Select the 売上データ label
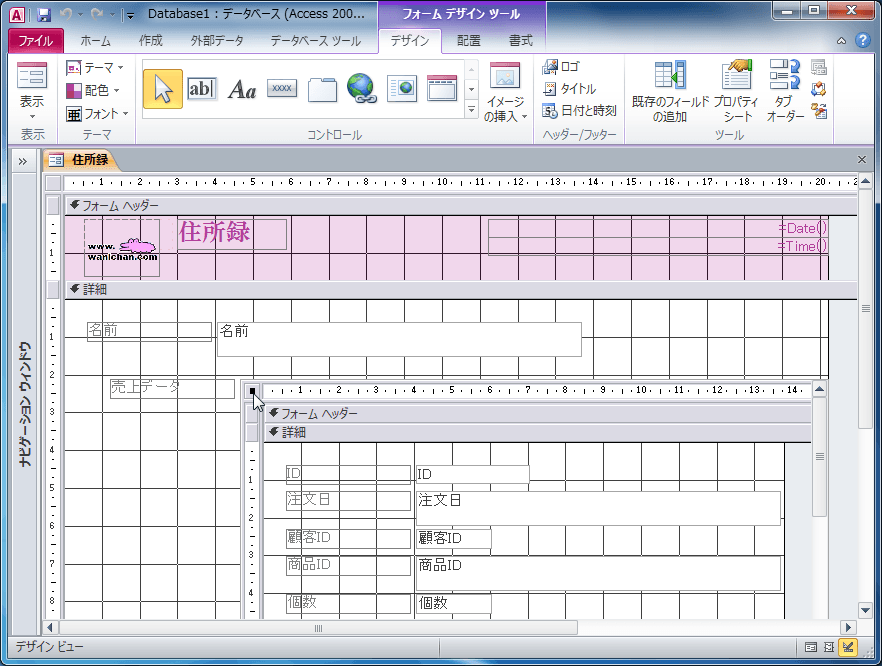This screenshot has width=882, height=666. [172, 388]
